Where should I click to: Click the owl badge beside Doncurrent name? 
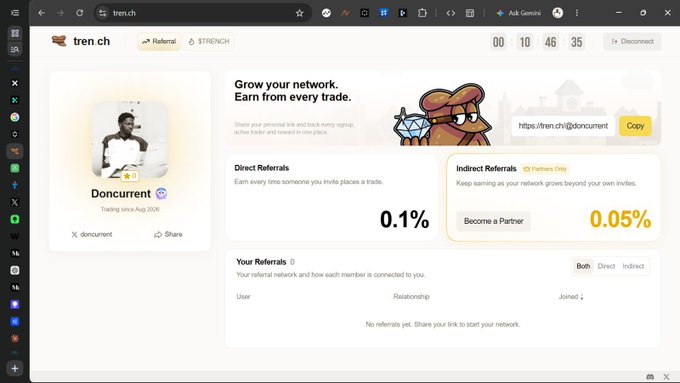click(161, 193)
